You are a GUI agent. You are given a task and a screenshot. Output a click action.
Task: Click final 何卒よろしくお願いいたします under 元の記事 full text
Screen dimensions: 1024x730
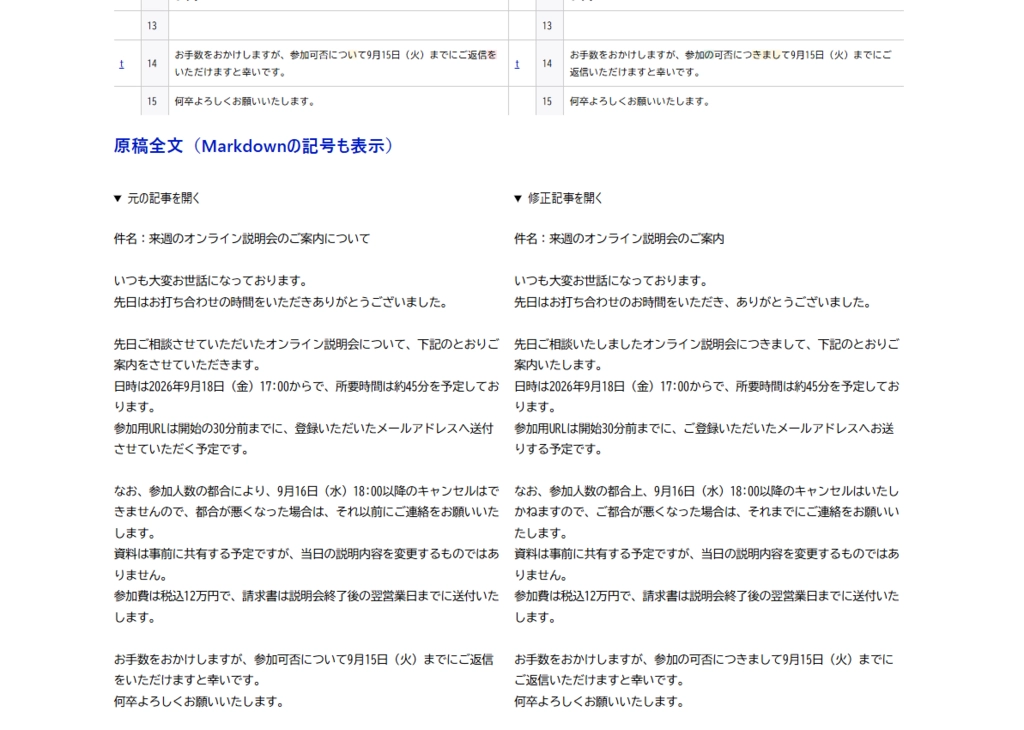pos(200,702)
